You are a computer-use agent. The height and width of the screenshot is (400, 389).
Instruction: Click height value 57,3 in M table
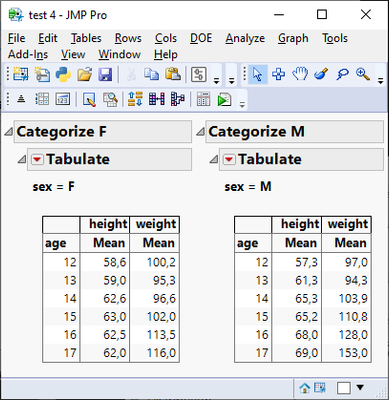pos(306,262)
